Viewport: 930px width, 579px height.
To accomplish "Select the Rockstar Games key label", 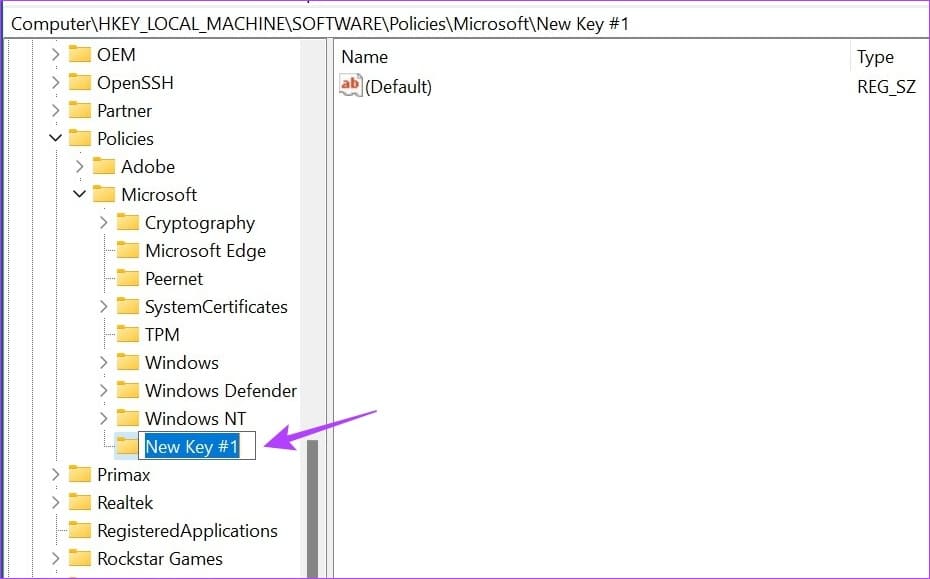I will (x=160, y=558).
